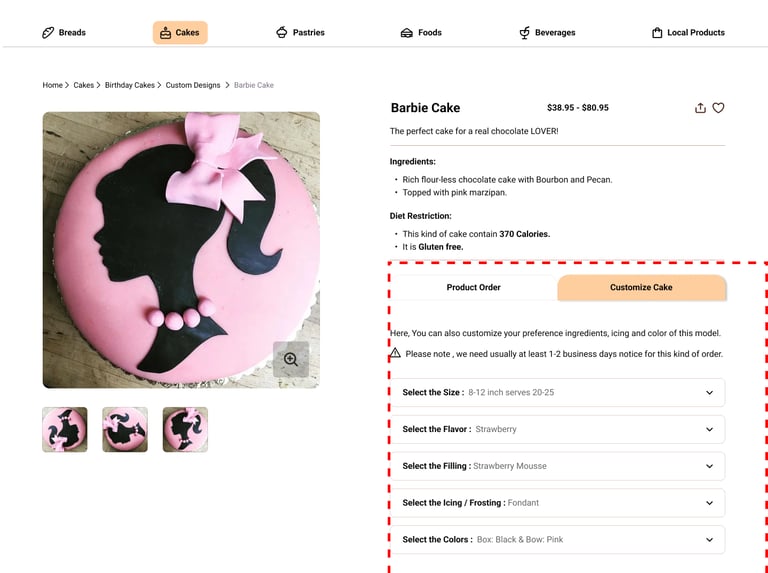Open the Beverages category
Image resolution: width=768 pixels, height=573 pixels.
(547, 33)
